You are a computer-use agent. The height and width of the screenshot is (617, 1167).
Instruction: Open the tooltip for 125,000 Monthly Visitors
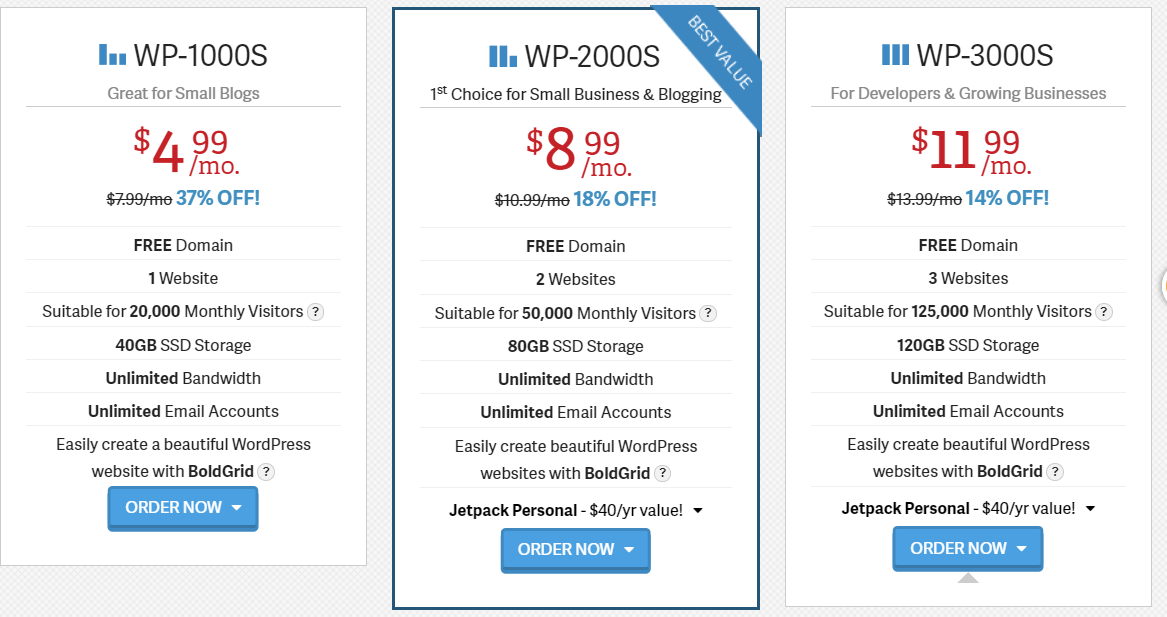click(1104, 312)
